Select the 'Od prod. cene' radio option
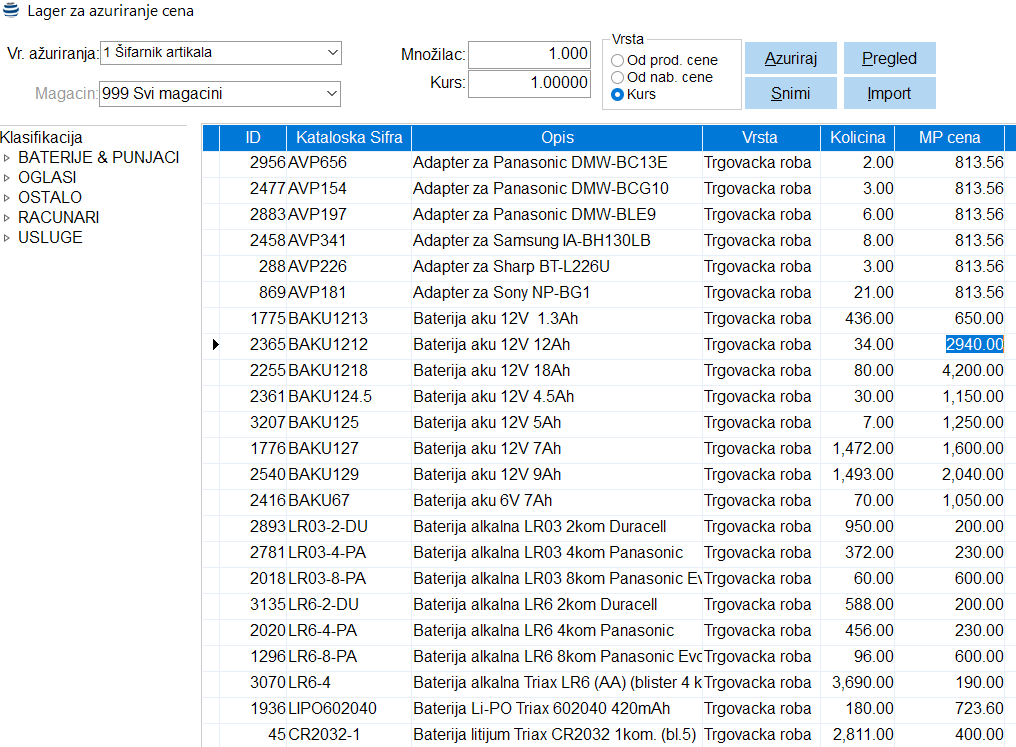This screenshot has width=1016, height=747. [x=618, y=60]
